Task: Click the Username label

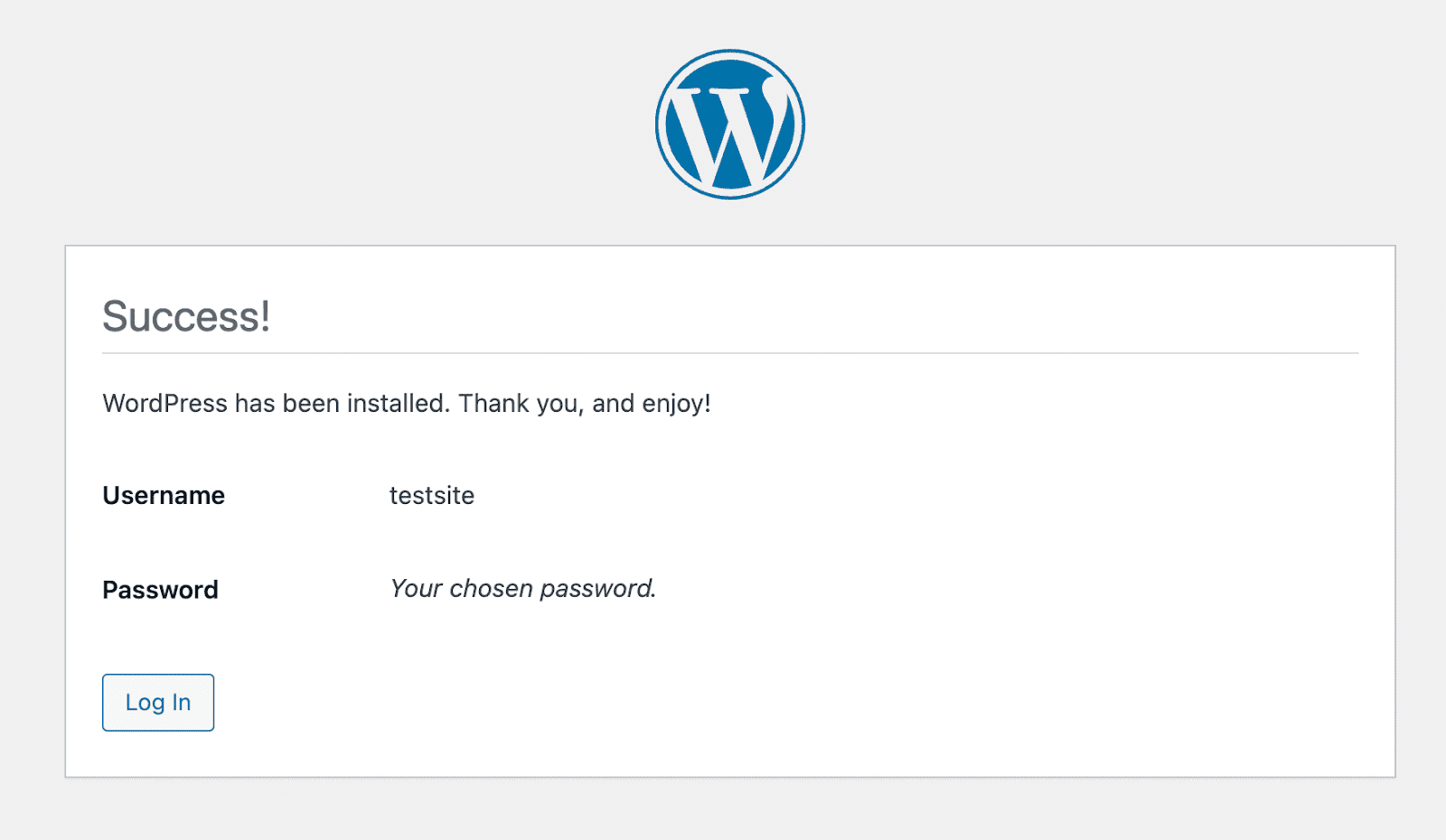Action: (163, 495)
